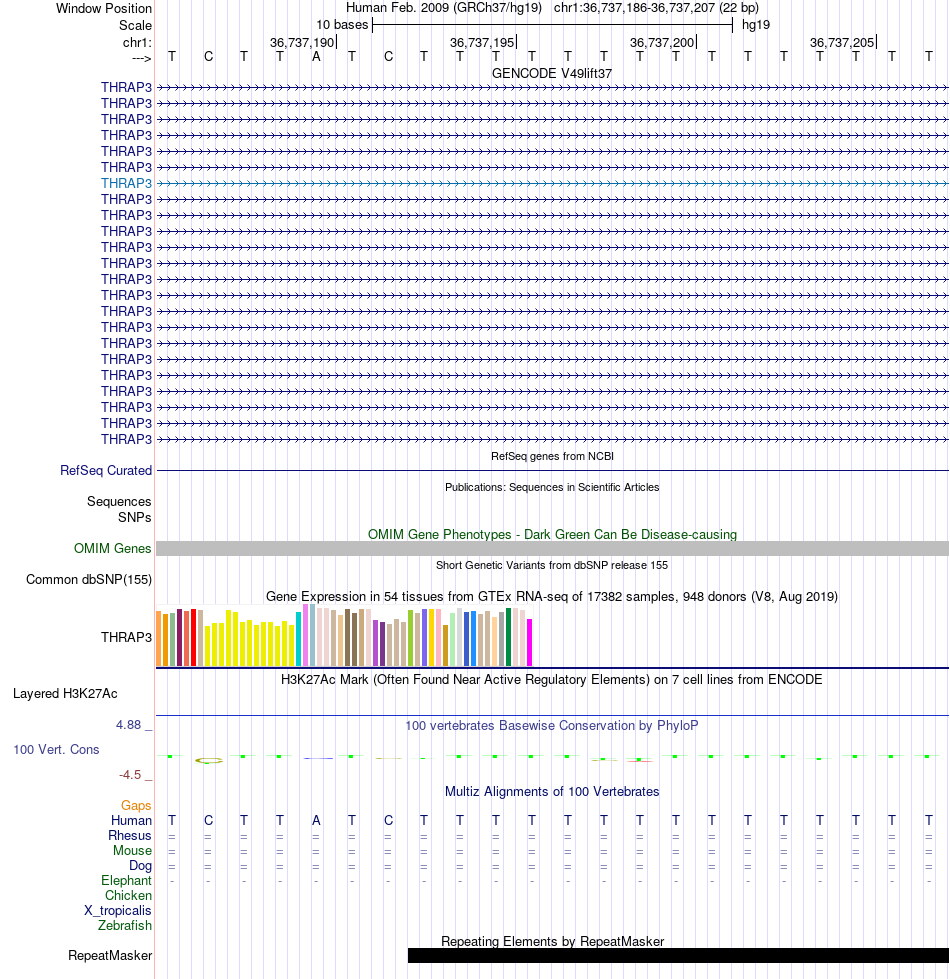Click the hg19 label beside the scale bar
950x979 pixels.
(756, 25)
